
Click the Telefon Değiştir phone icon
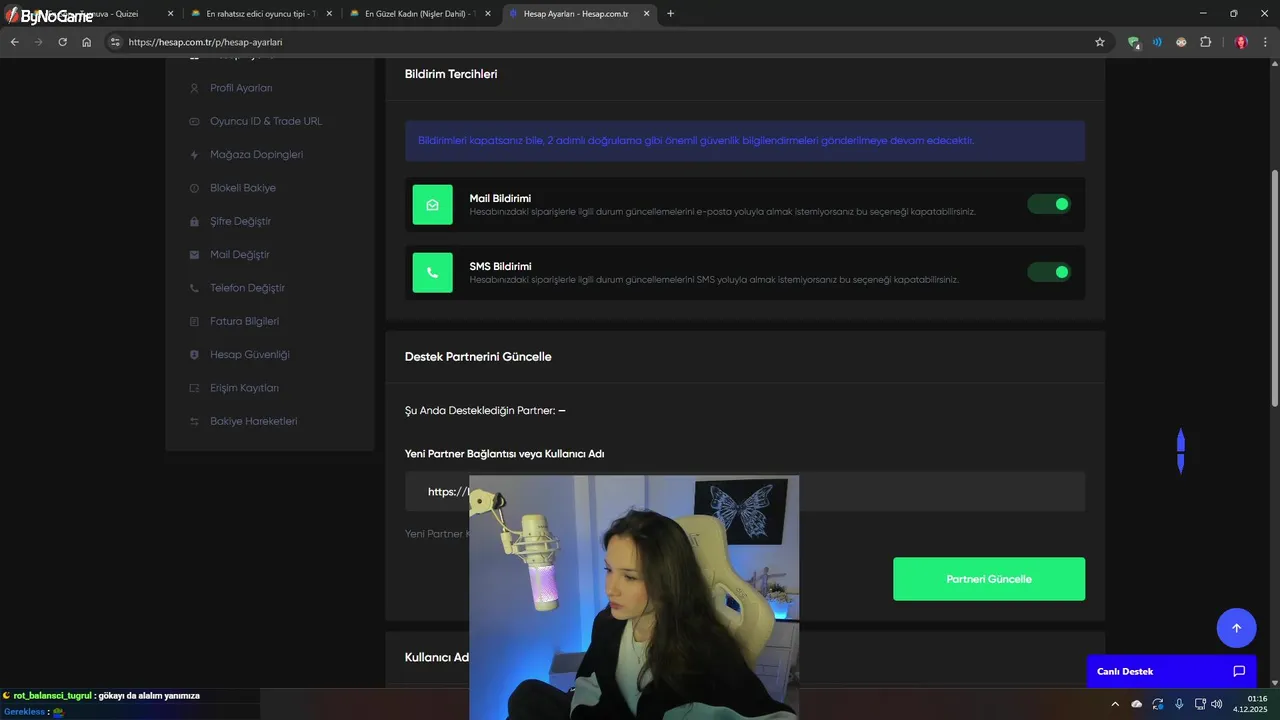[194, 288]
